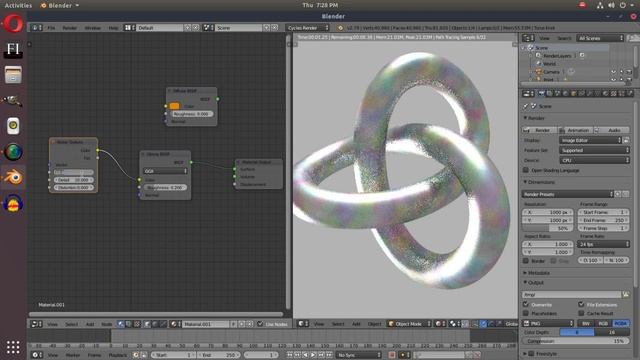
Task: Adjust Roughness slider on Glossy BSDF node
Action: pos(165,187)
